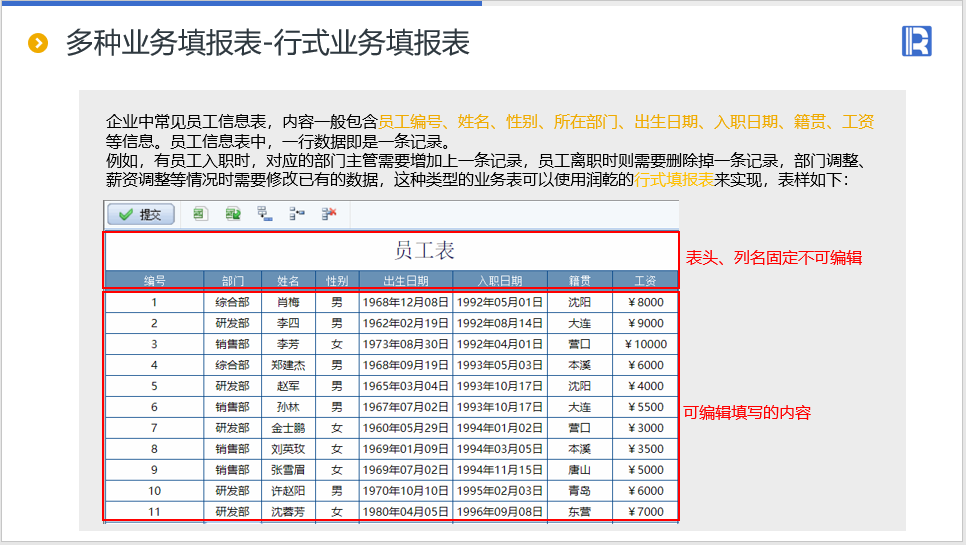This screenshot has height=545, width=966.
Task: Click the 提交 submit button
Action: pos(141,214)
